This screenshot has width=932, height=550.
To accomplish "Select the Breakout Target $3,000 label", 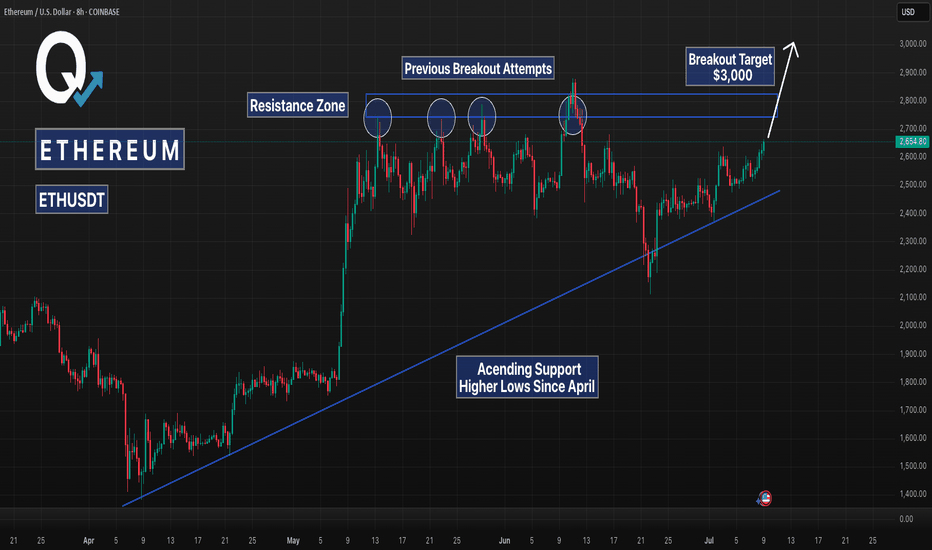I will [x=730, y=67].
